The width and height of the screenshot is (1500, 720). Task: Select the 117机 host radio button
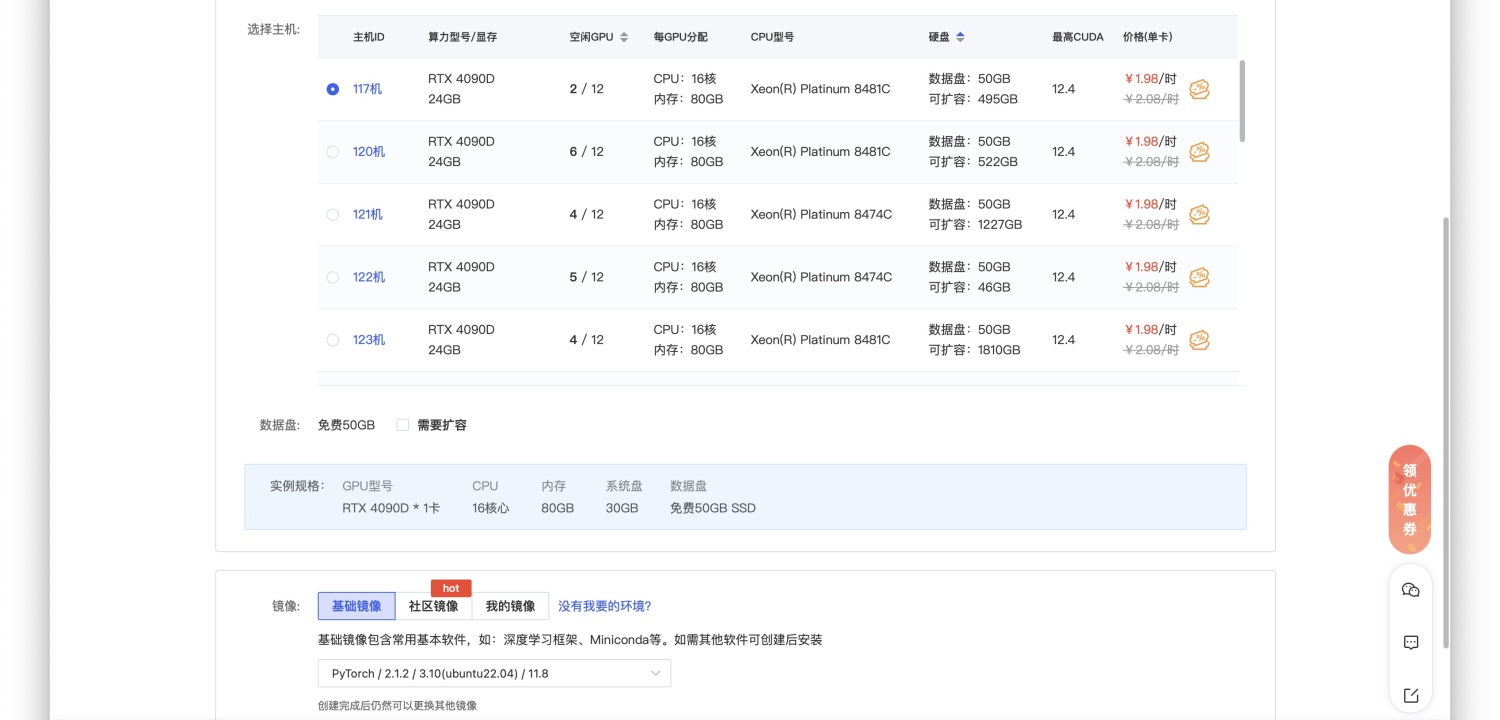333,89
